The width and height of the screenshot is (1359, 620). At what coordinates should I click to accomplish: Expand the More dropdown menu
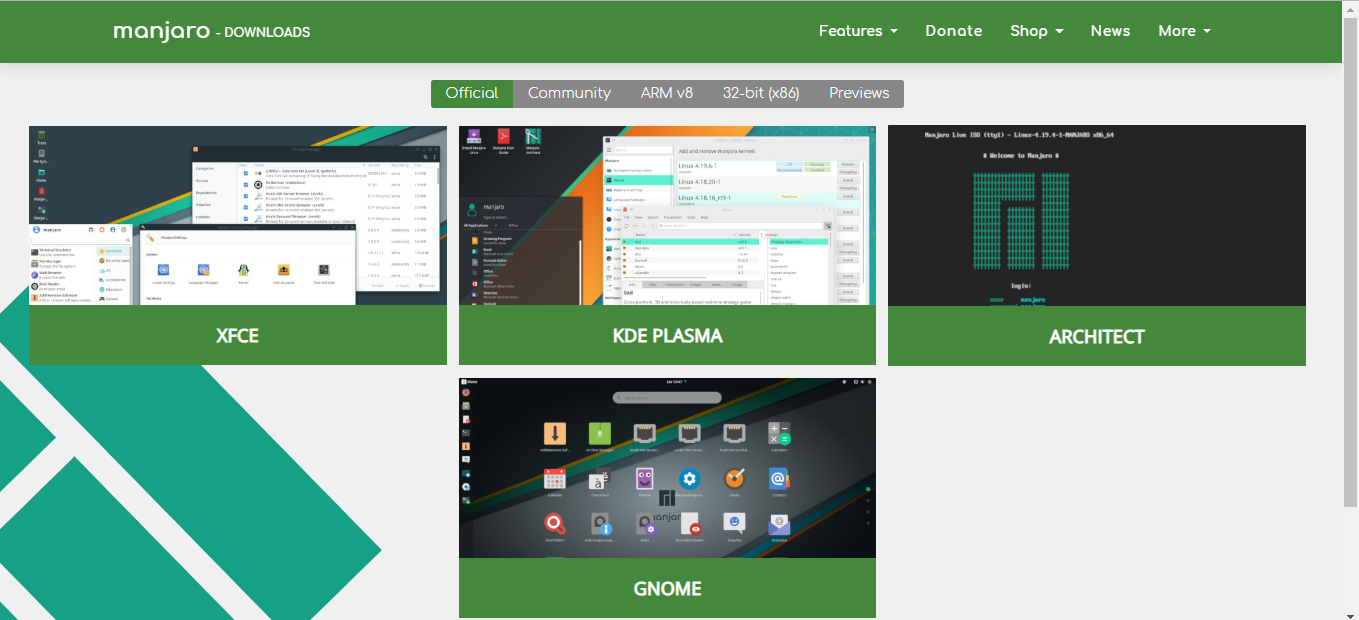click(1184, 31)
